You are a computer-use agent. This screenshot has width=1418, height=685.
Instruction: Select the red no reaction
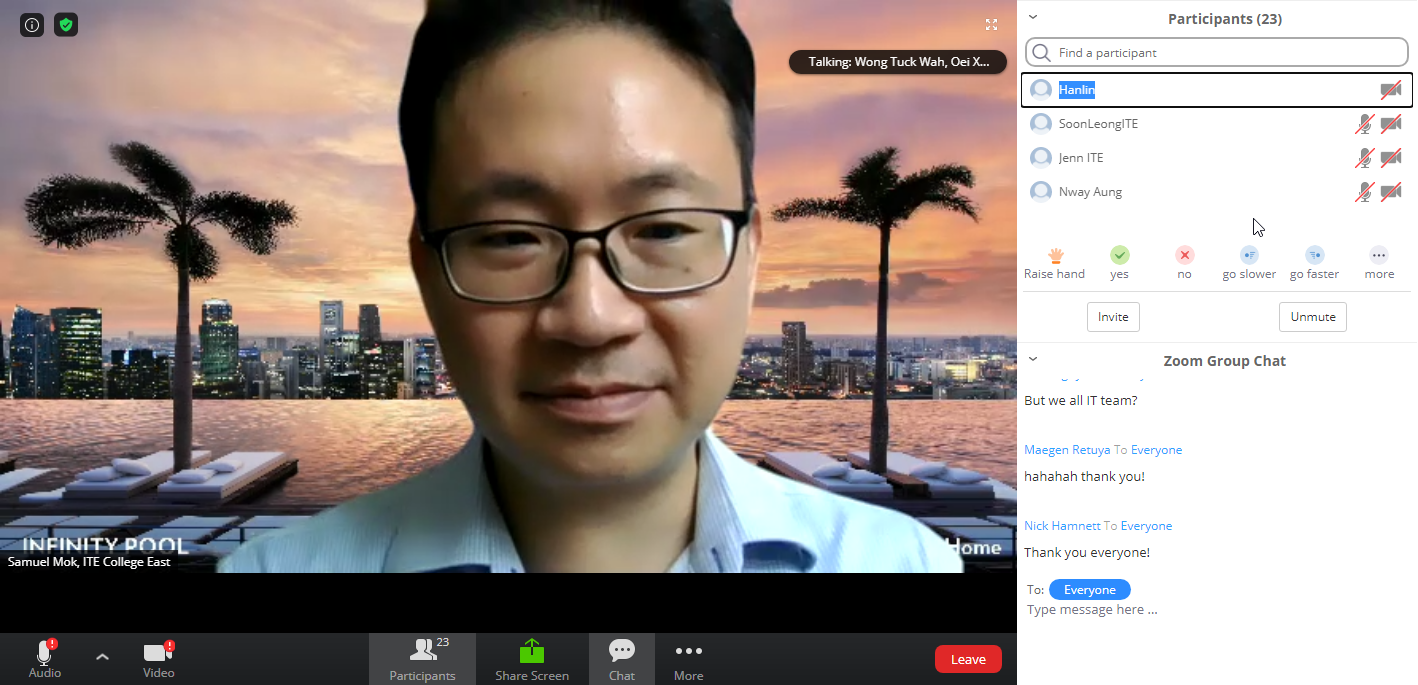(1184, 256)
